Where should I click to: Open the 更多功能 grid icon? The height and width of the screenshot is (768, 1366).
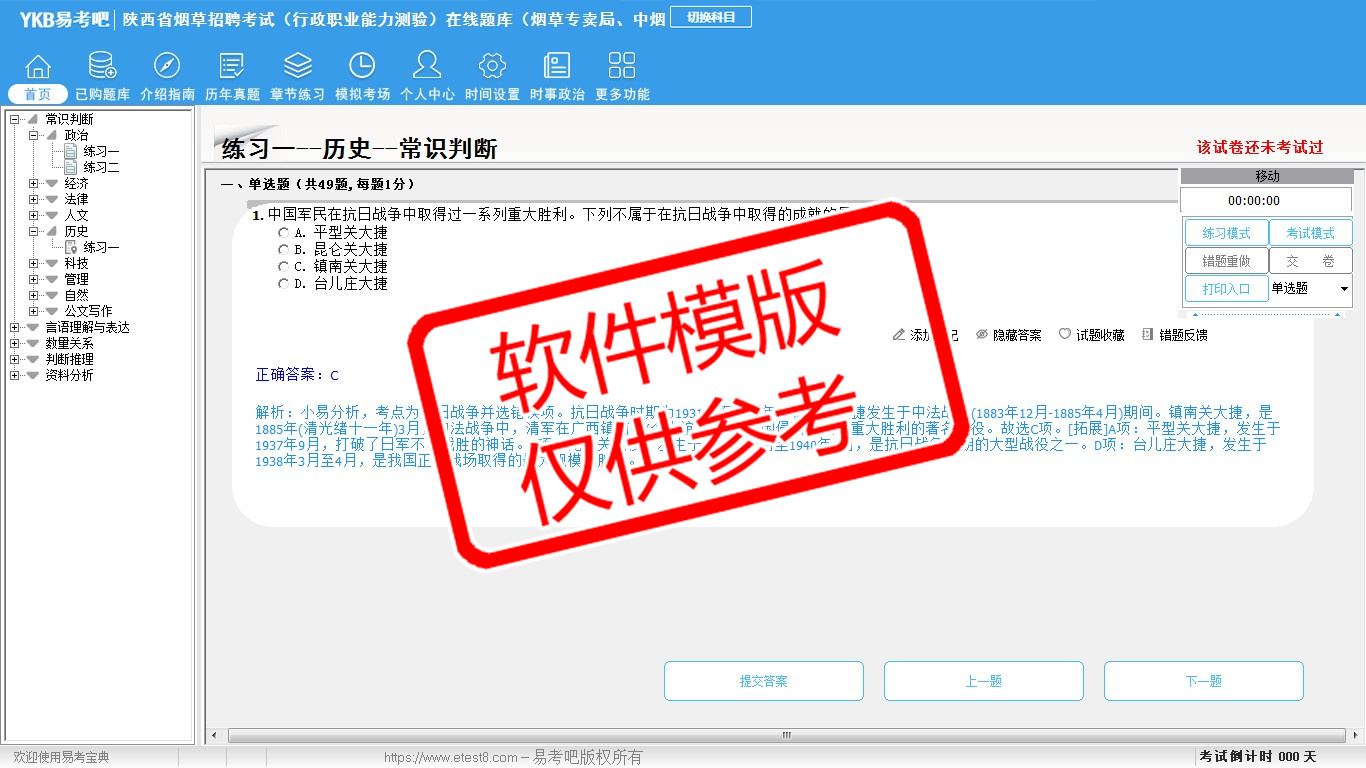622,66
